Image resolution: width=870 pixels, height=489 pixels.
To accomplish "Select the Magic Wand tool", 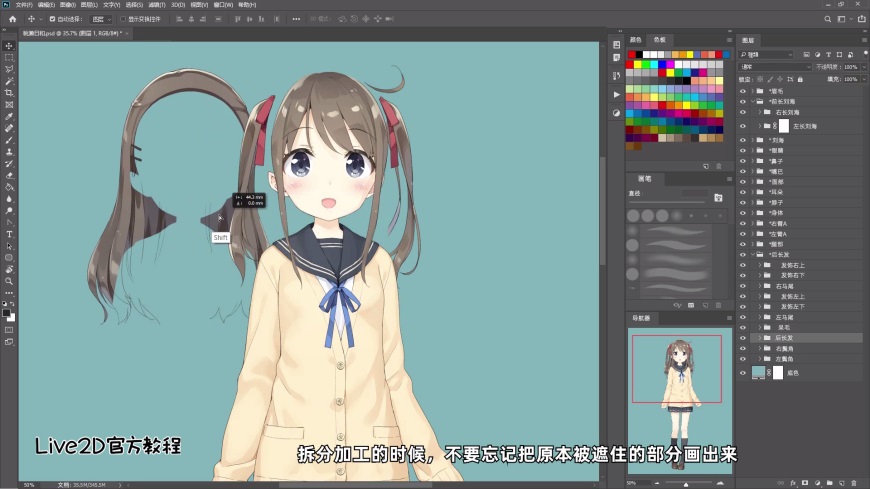I will (x=9, y=81).
